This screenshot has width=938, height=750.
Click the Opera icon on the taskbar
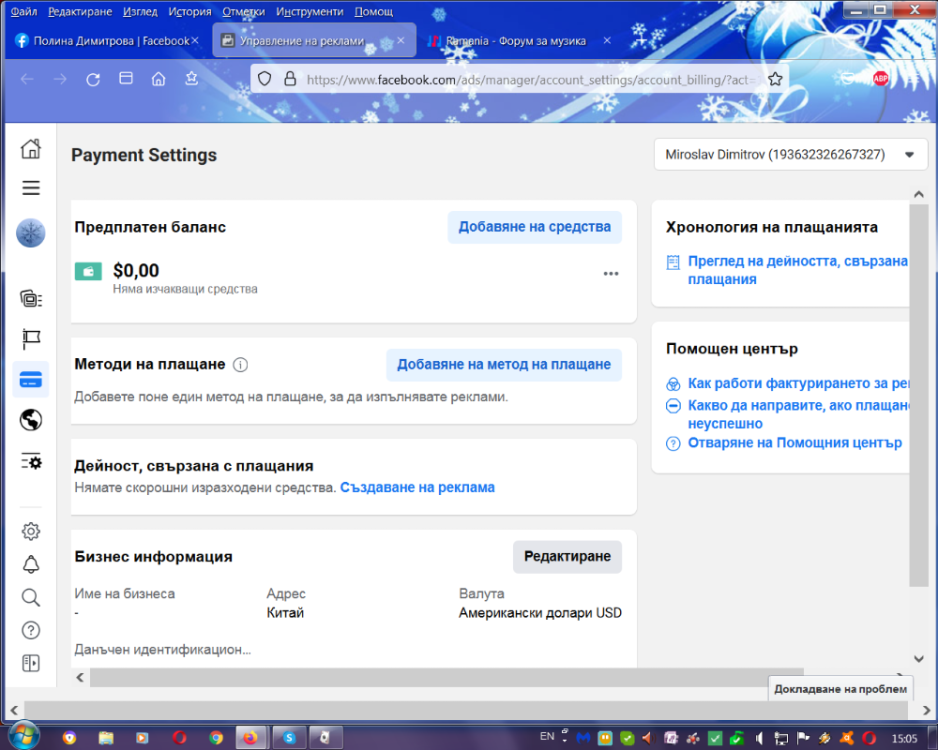(x=179, y=738)
